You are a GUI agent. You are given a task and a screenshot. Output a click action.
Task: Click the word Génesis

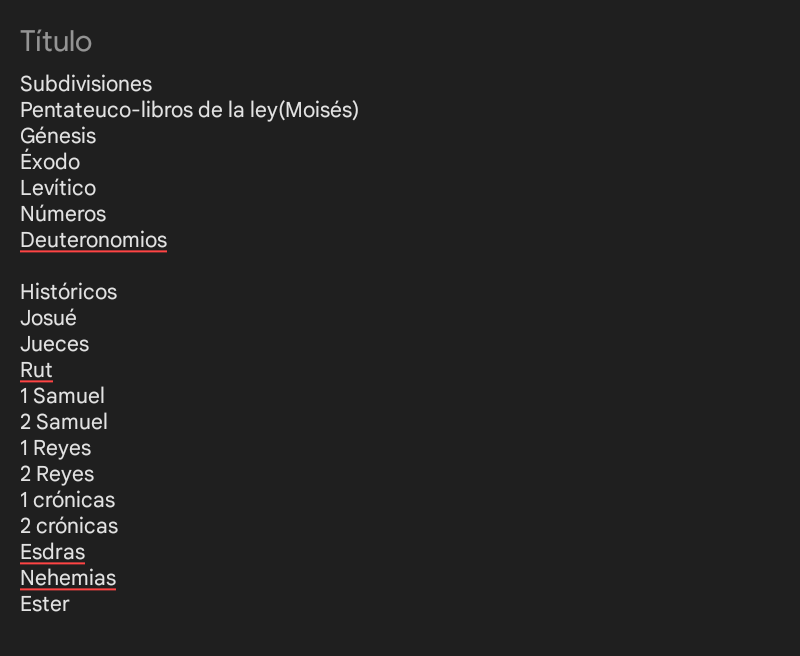point(58,136)
